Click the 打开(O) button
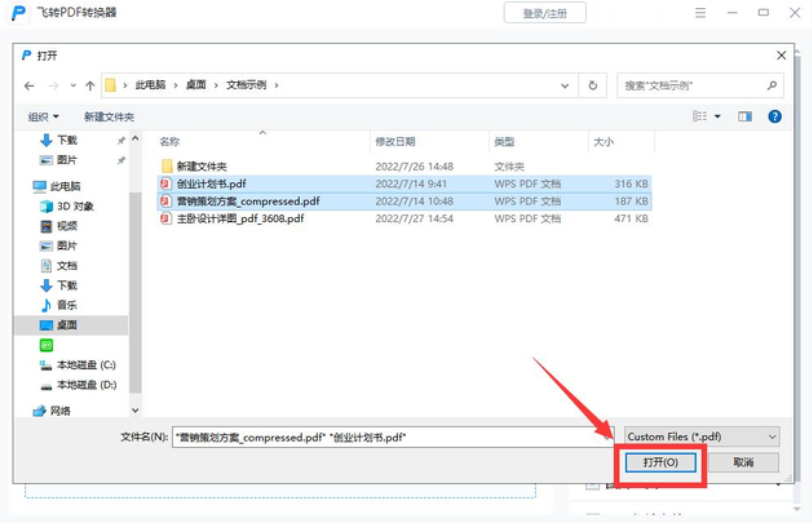Image resolution: width=812 pixels, height=523 pixels. 660,463
